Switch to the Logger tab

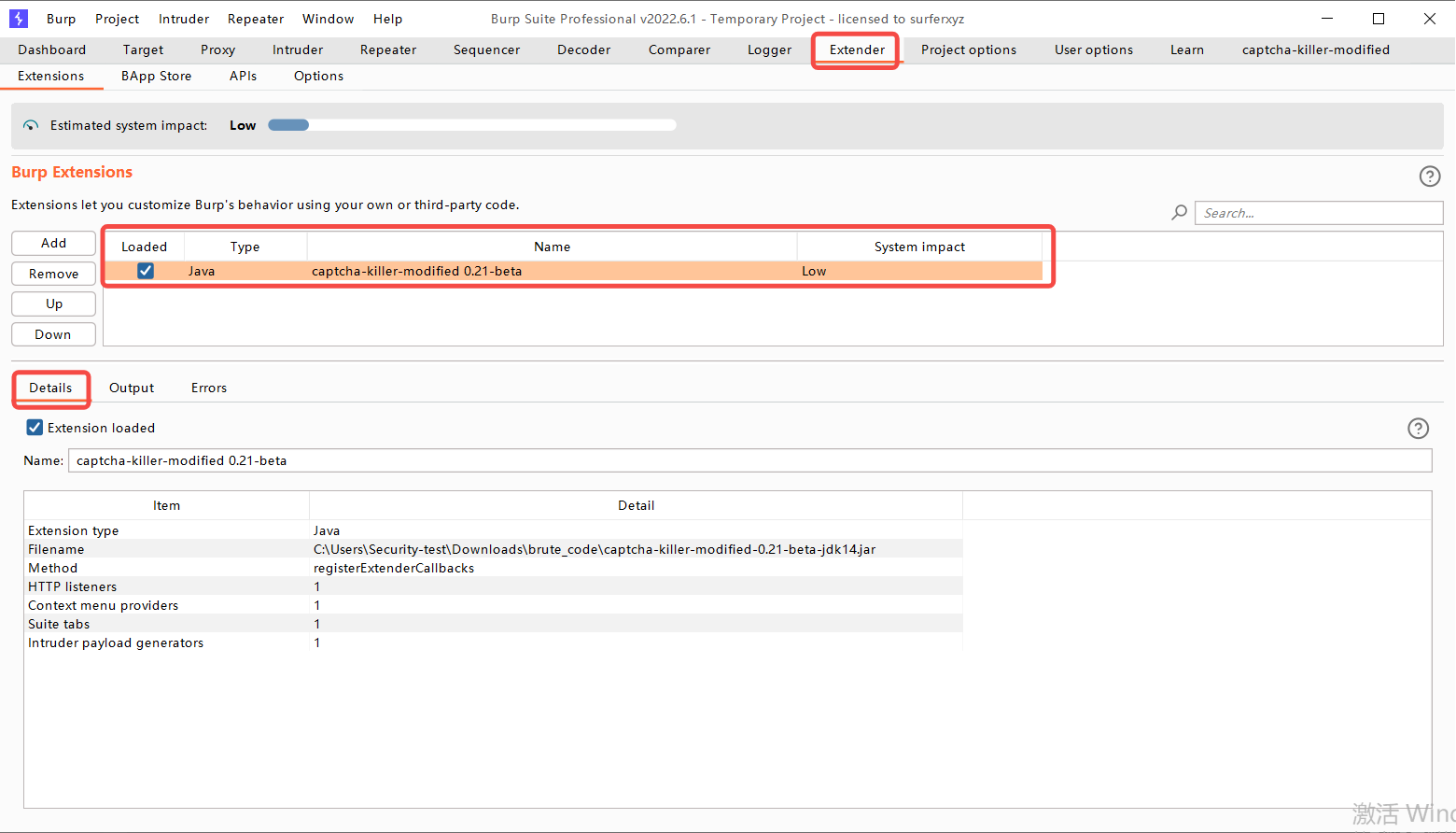tap(769, 49)
